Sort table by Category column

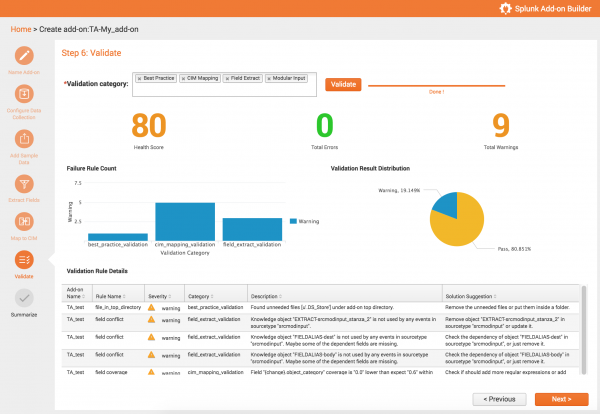tap(216, 293)
